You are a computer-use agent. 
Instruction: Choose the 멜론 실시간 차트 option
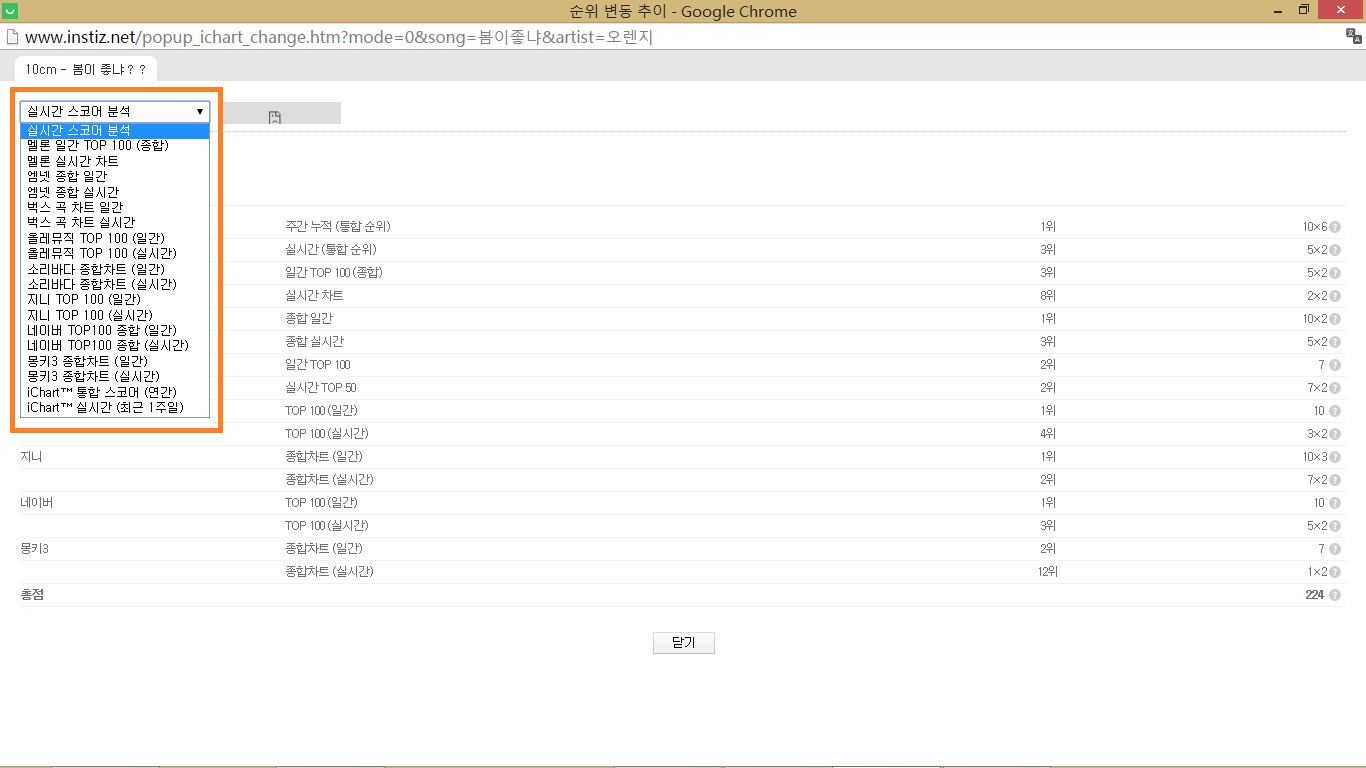[115, 161]
